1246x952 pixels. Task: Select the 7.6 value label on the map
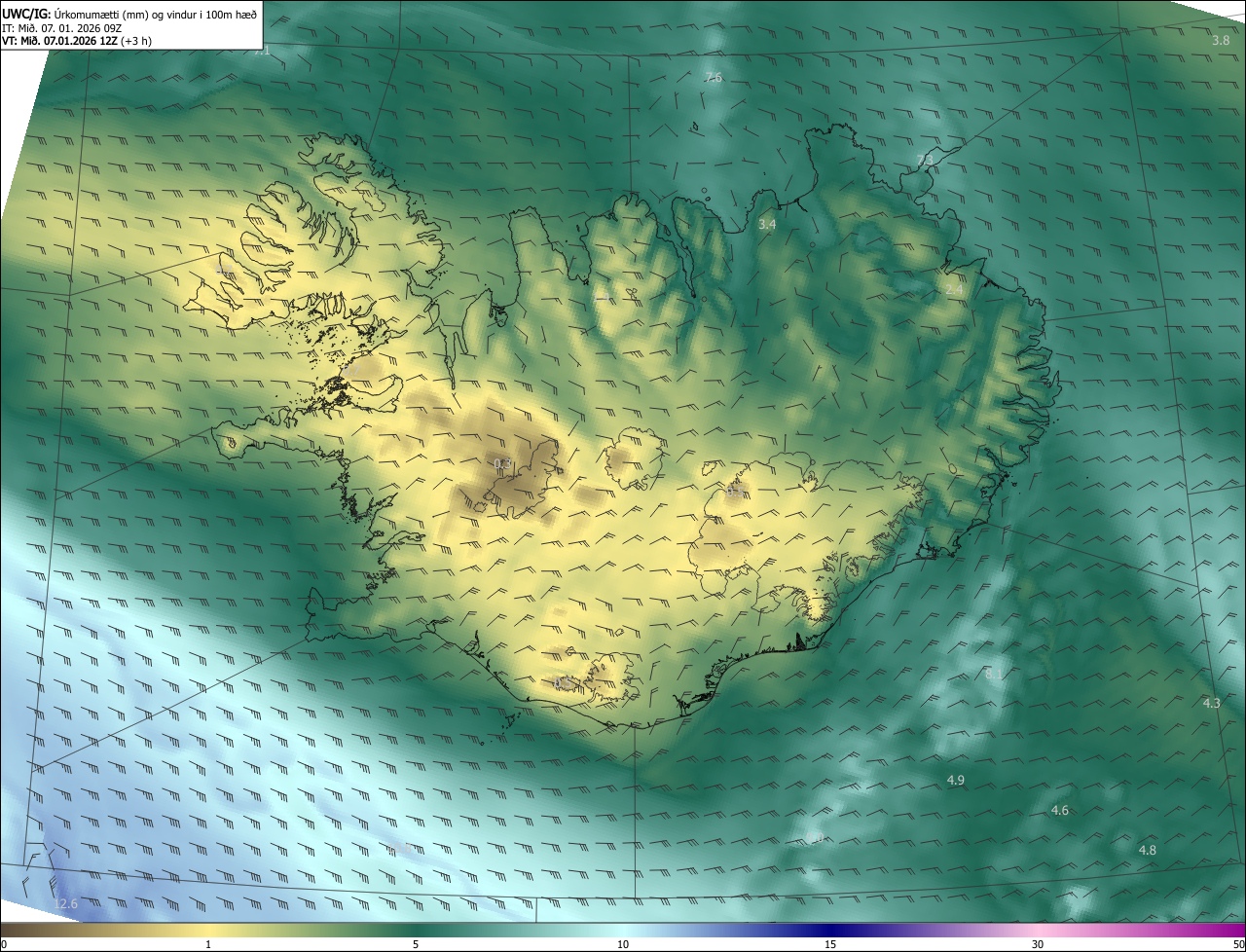coord(714,78)
